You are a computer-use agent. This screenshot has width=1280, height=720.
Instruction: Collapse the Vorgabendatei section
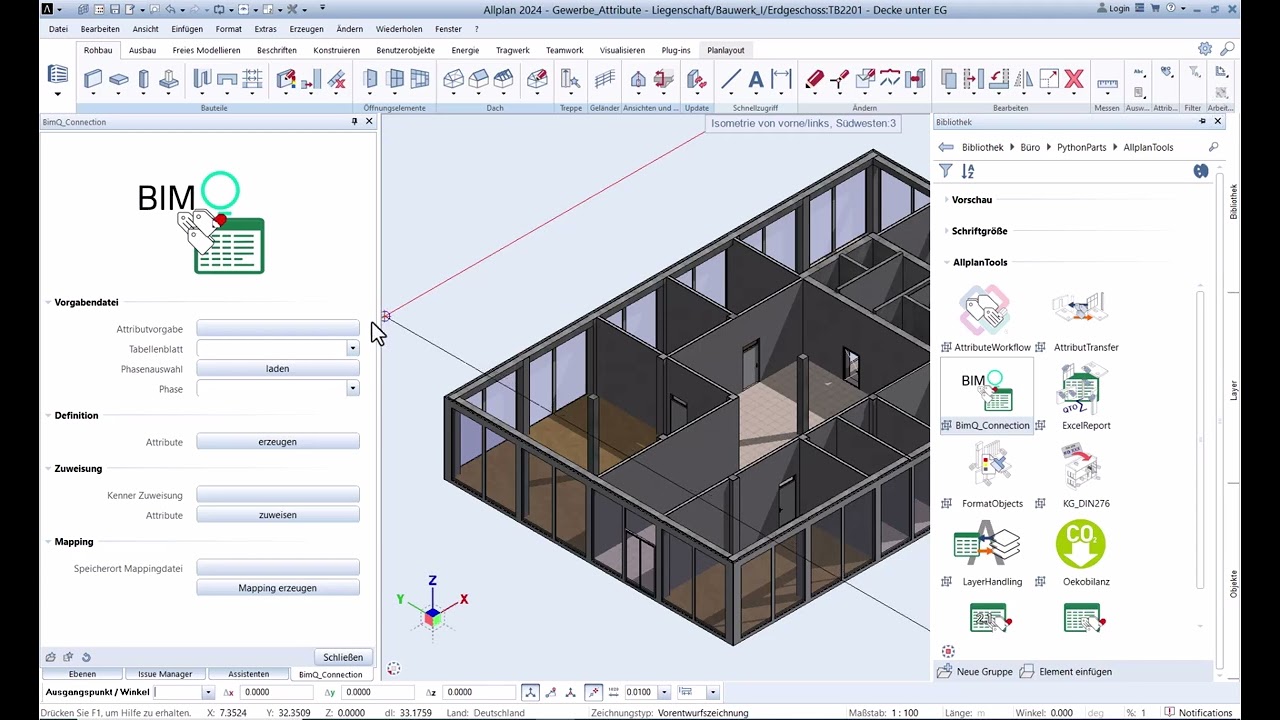pos(48,302)
